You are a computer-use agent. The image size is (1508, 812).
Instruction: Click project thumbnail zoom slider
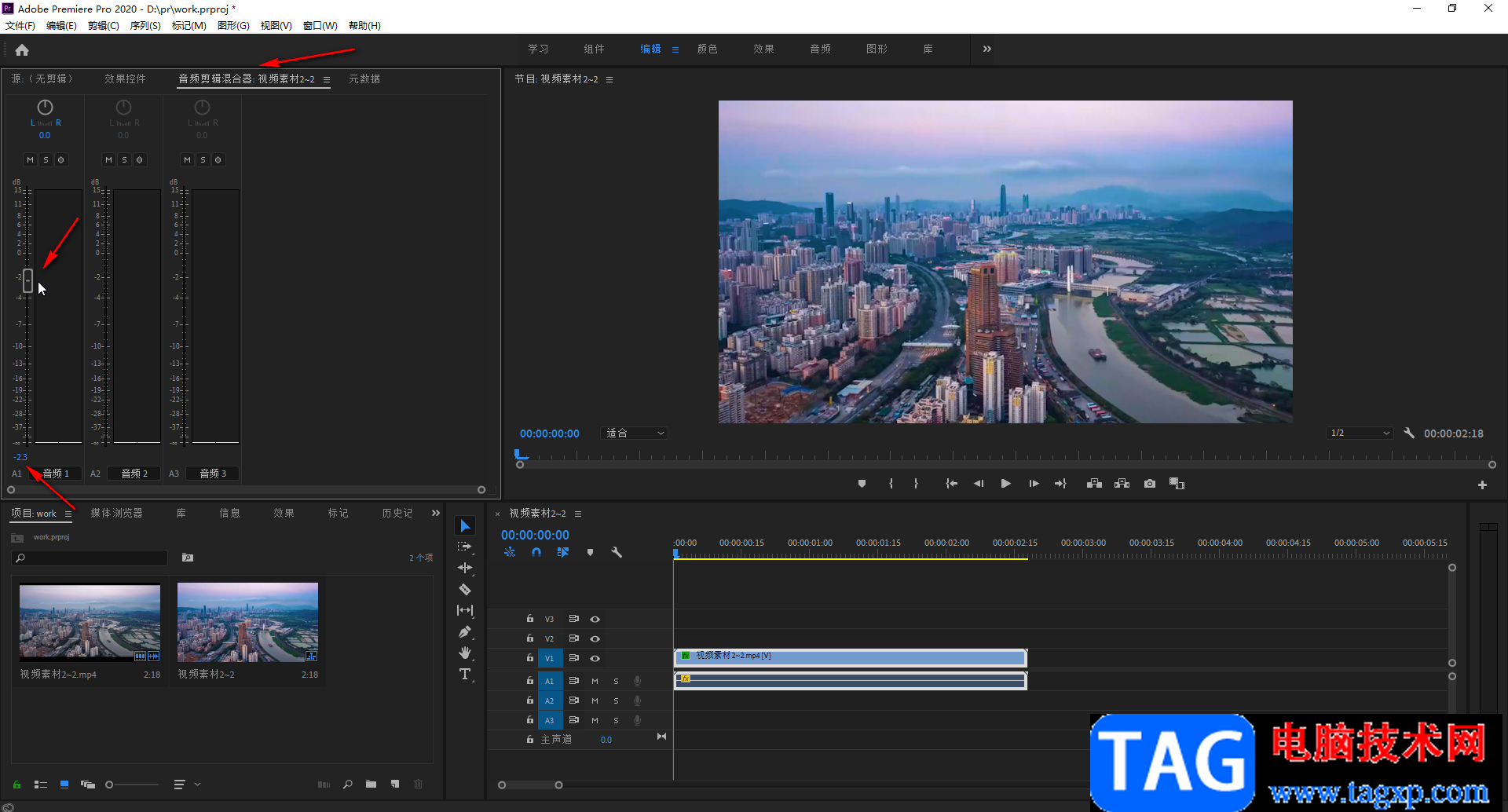[x=109, y=785]
